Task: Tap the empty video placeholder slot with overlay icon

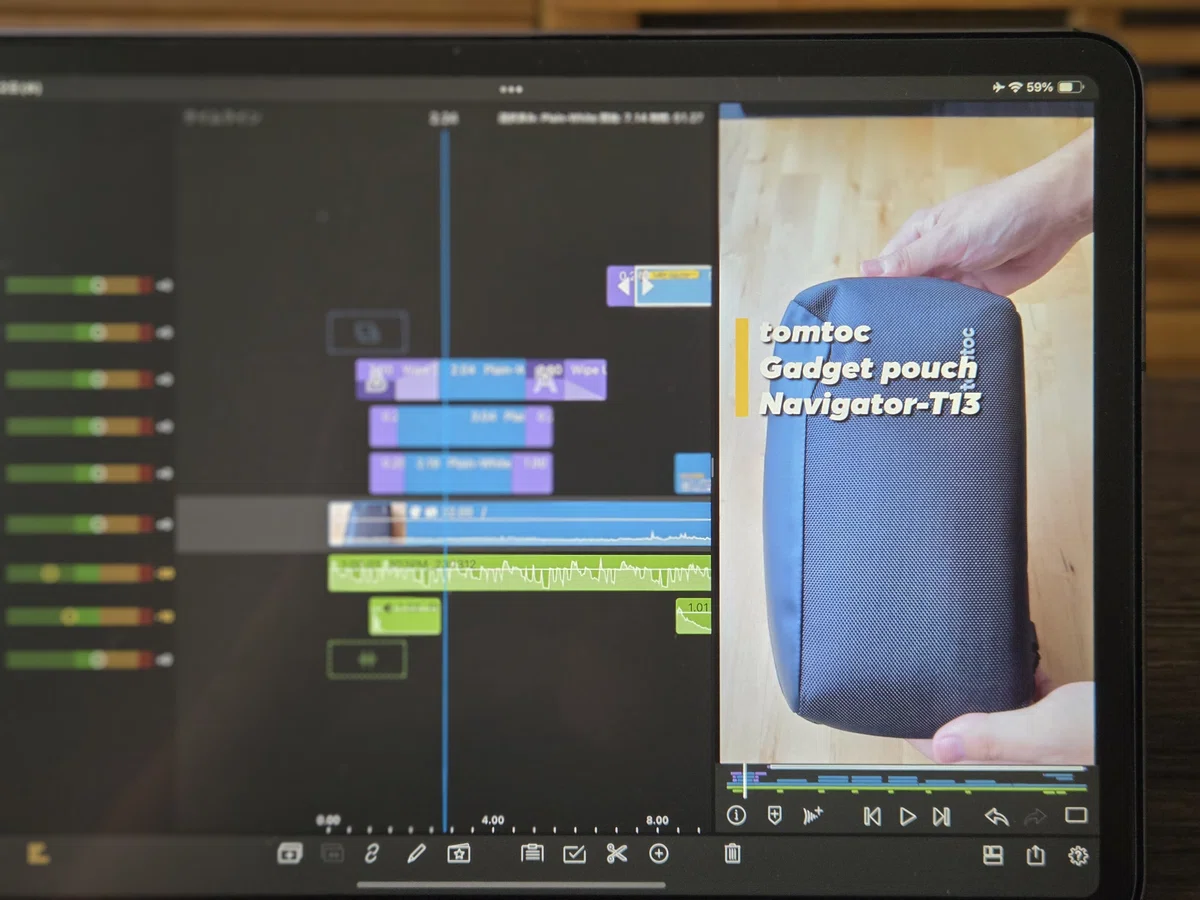Action: [367, 332]
